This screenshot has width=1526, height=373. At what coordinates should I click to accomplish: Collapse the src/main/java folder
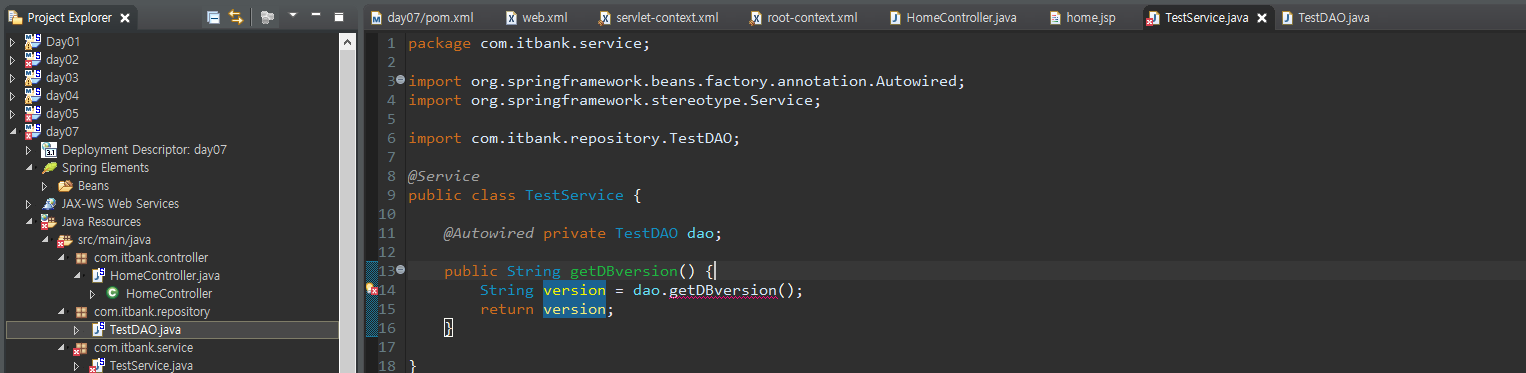pos(45,240)
